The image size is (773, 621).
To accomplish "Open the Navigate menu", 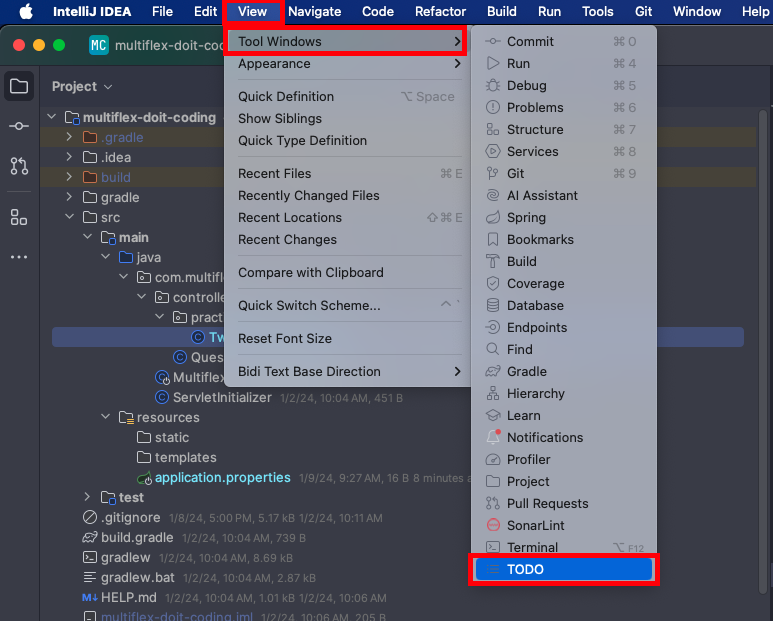I will [x=315, y=11].
